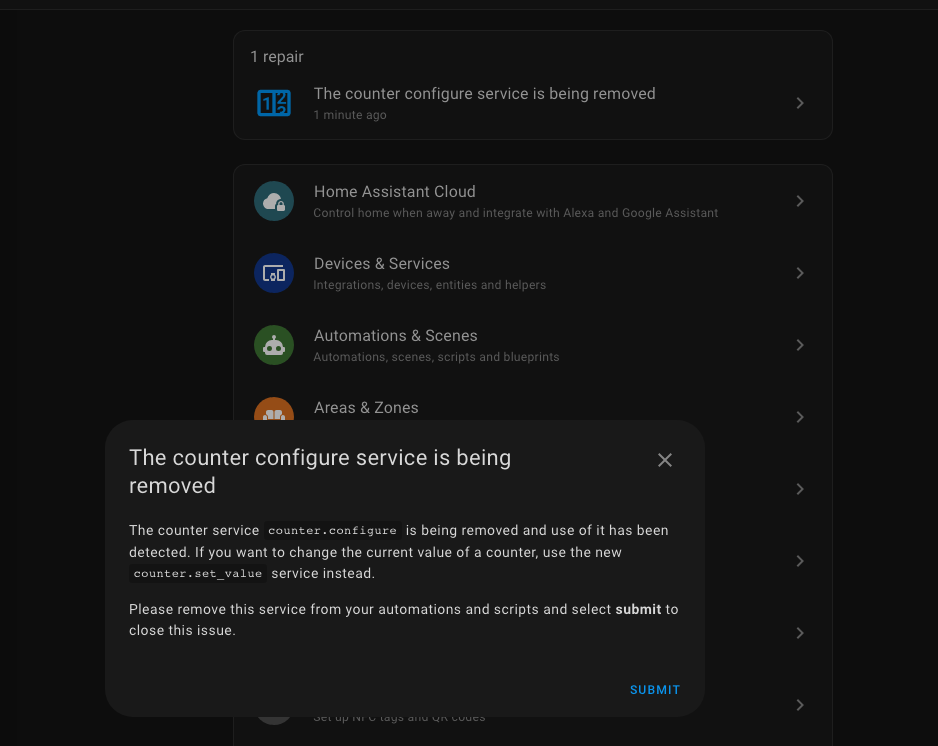Dismiss the repair dialog with the X
Screen dimensions: 938x746
coord(665,460)
